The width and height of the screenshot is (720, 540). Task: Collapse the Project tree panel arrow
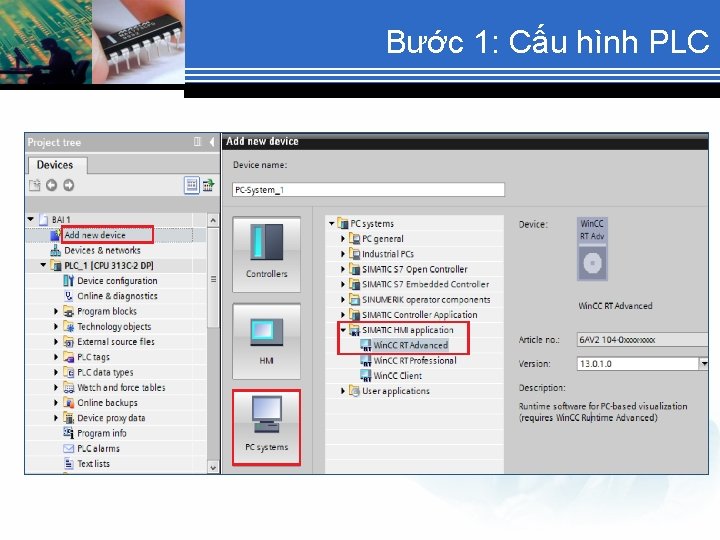point(212,142)
